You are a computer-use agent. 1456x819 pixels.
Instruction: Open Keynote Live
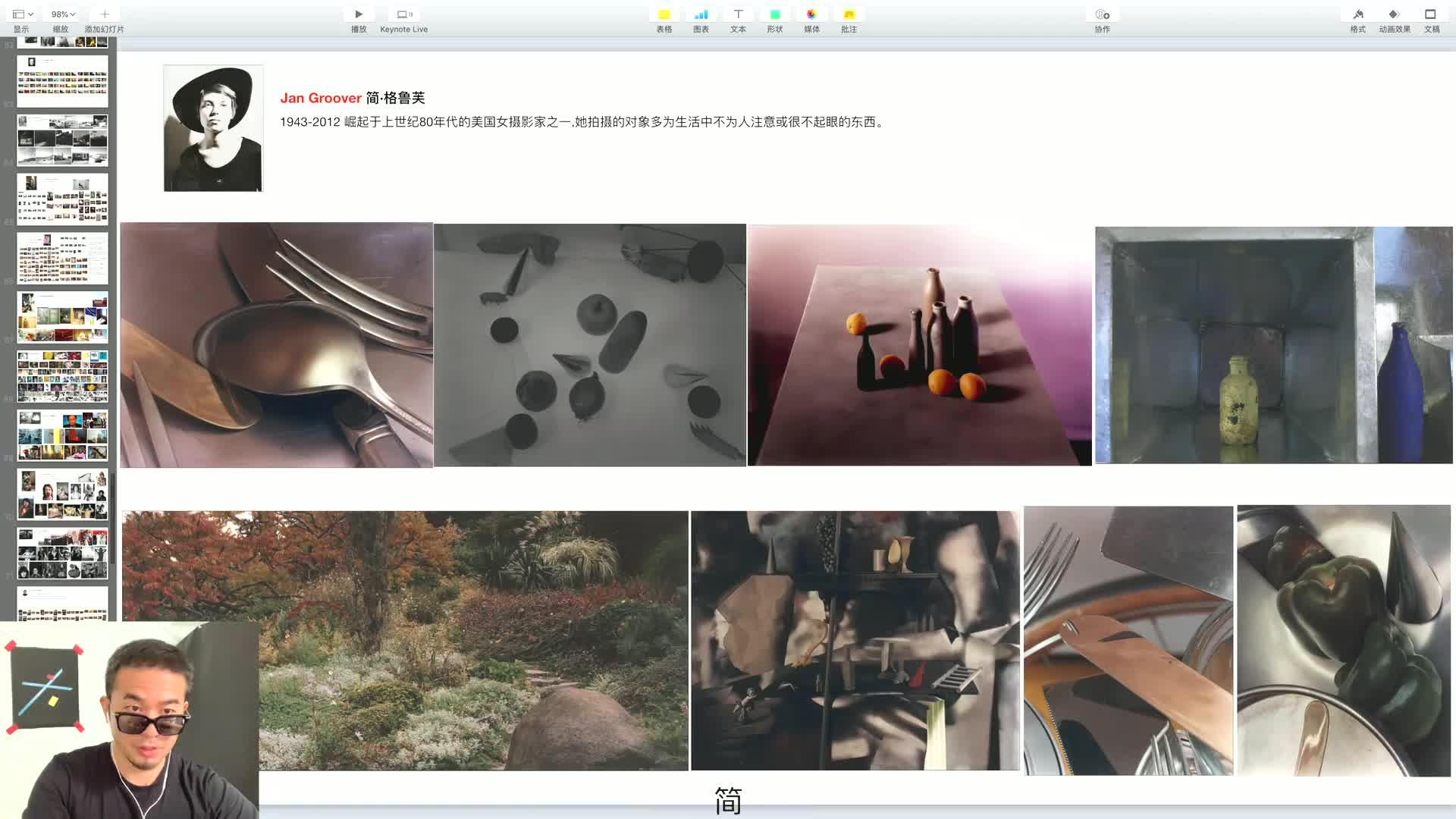pos(404,14)
